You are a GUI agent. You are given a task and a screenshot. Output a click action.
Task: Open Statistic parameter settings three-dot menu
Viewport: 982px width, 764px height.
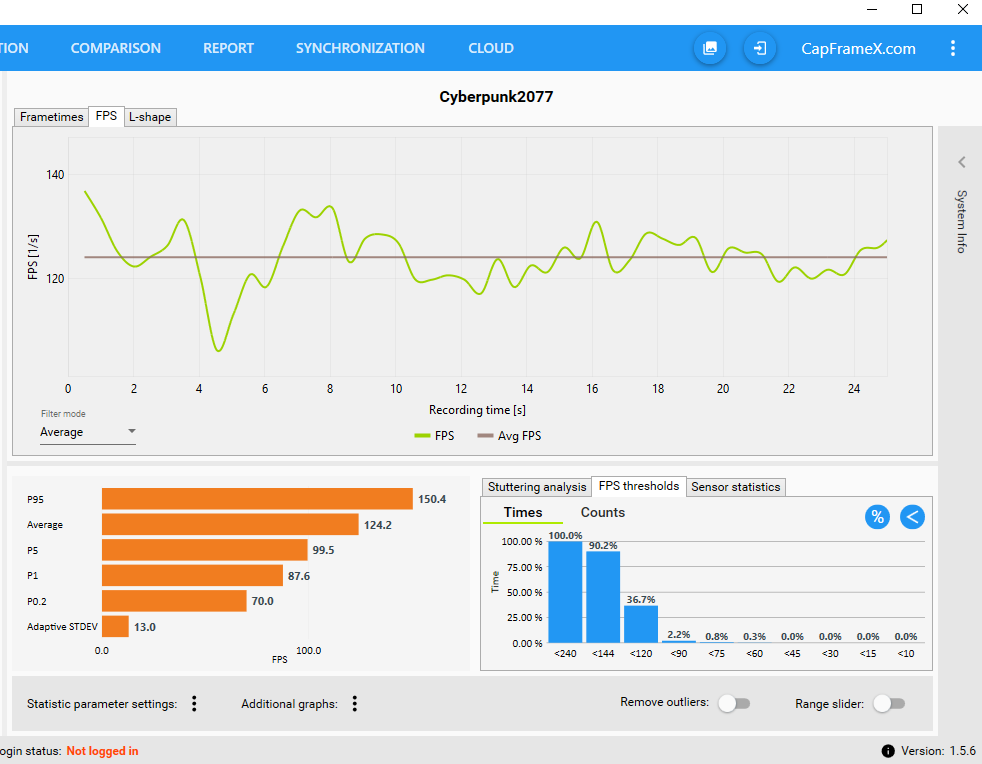click(194, 704)
